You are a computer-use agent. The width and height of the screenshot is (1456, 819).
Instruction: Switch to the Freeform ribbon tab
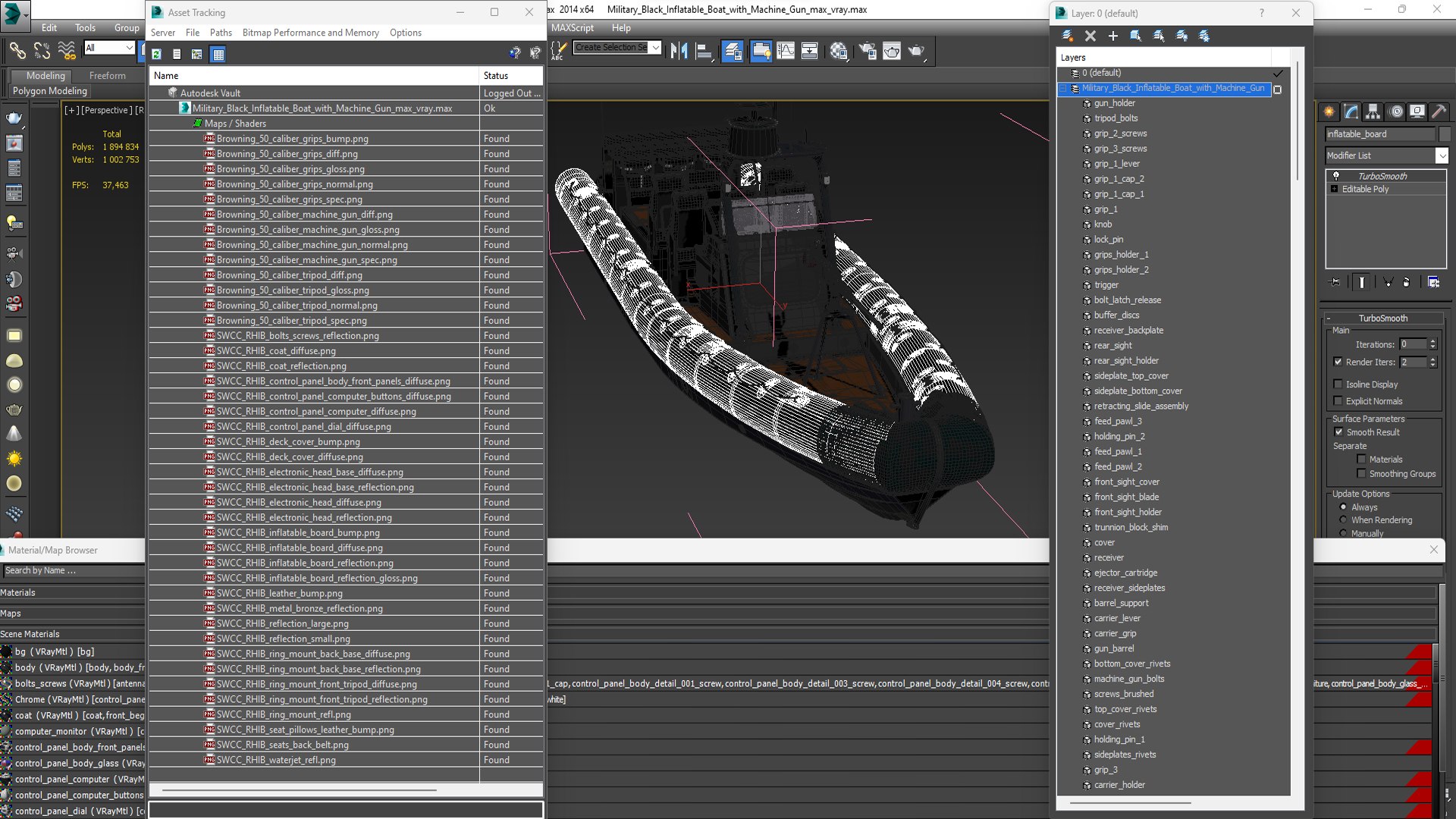click(x=107, y=76)
